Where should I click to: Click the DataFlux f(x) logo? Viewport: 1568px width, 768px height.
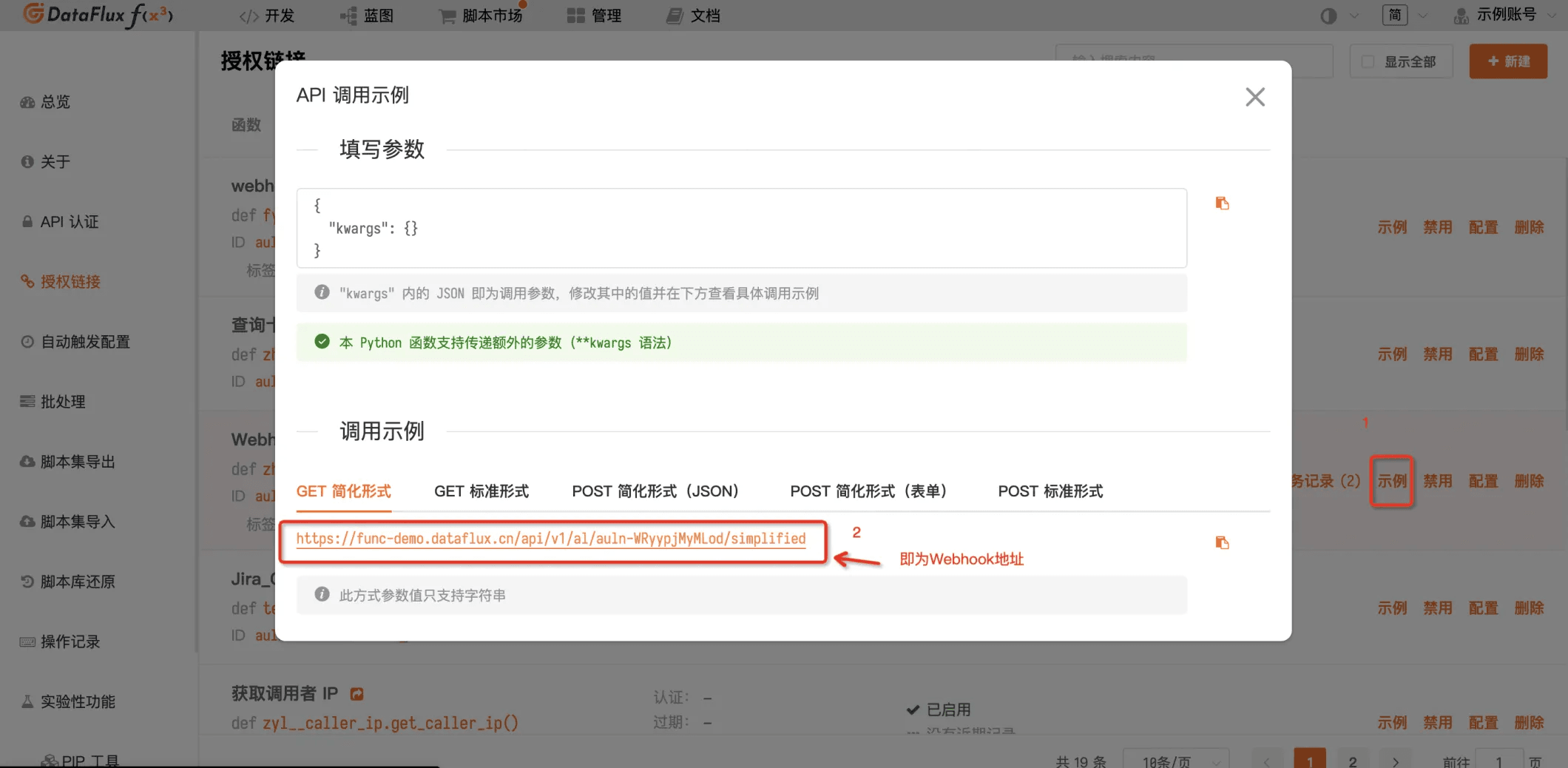tap(97, 15)
